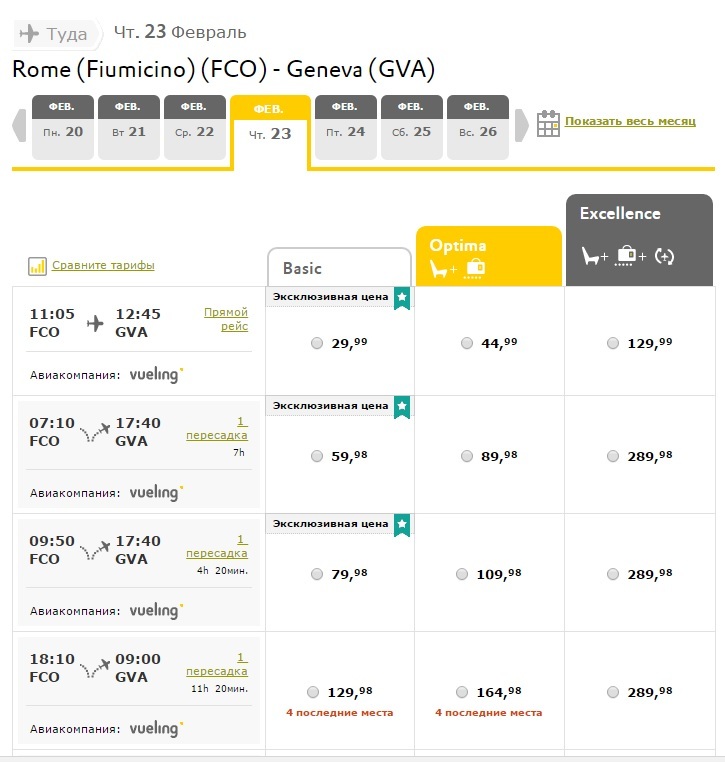Screen dimensions: 725x763
Task: Switch to Monday 20 February tab
Action: pos(63,127)
